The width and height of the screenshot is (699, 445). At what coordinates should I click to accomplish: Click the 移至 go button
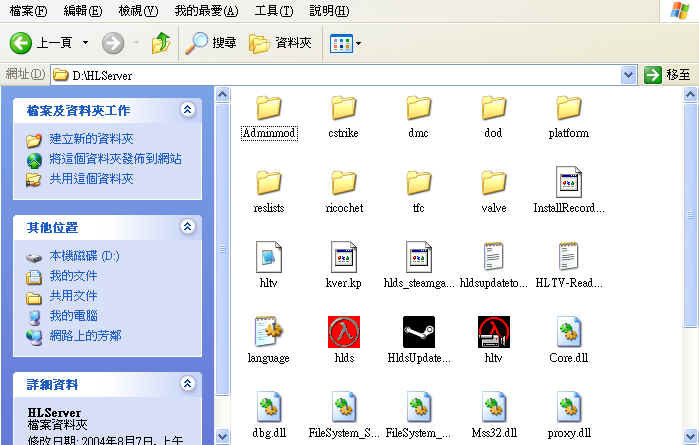click(668, 75)
